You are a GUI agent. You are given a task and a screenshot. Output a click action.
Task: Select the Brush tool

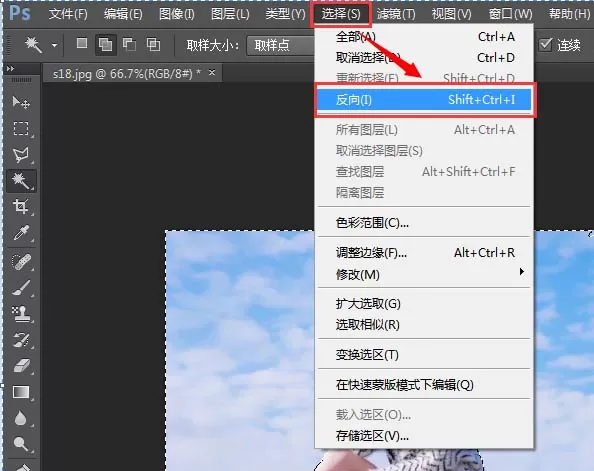coord(21,288)
